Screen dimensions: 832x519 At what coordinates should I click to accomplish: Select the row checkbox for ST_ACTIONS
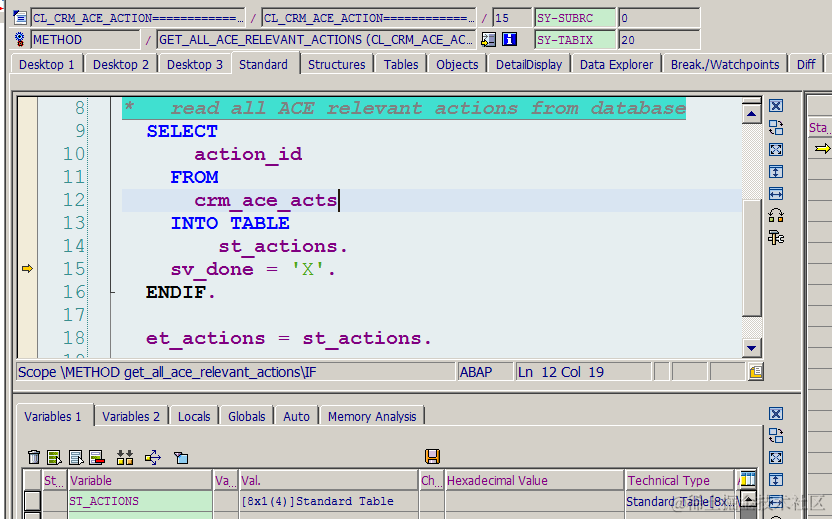[32, 501]
